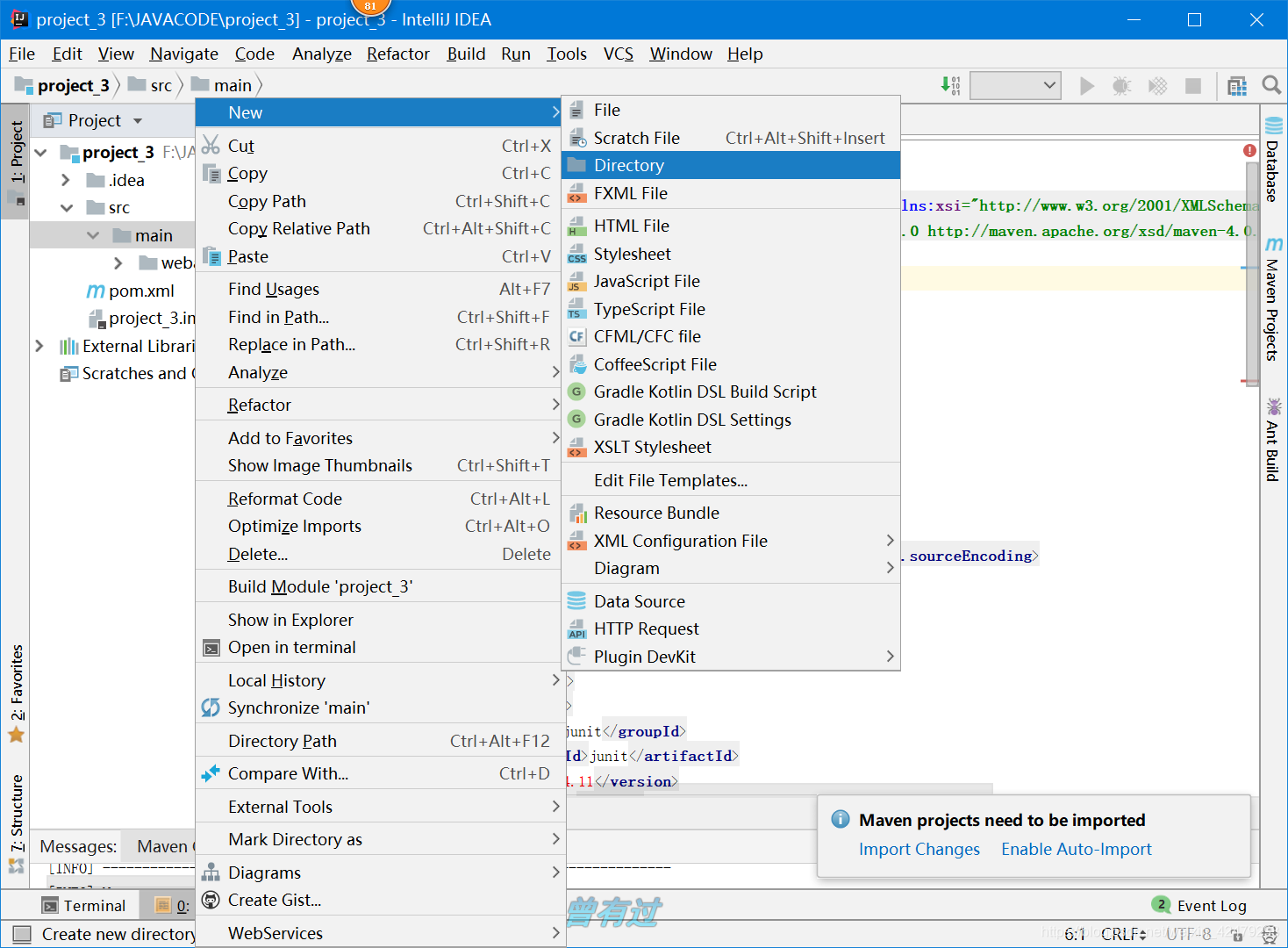This screenshot has width=1288, height=948.
Task: Click Copy Path in context menu
Action: 380,201
